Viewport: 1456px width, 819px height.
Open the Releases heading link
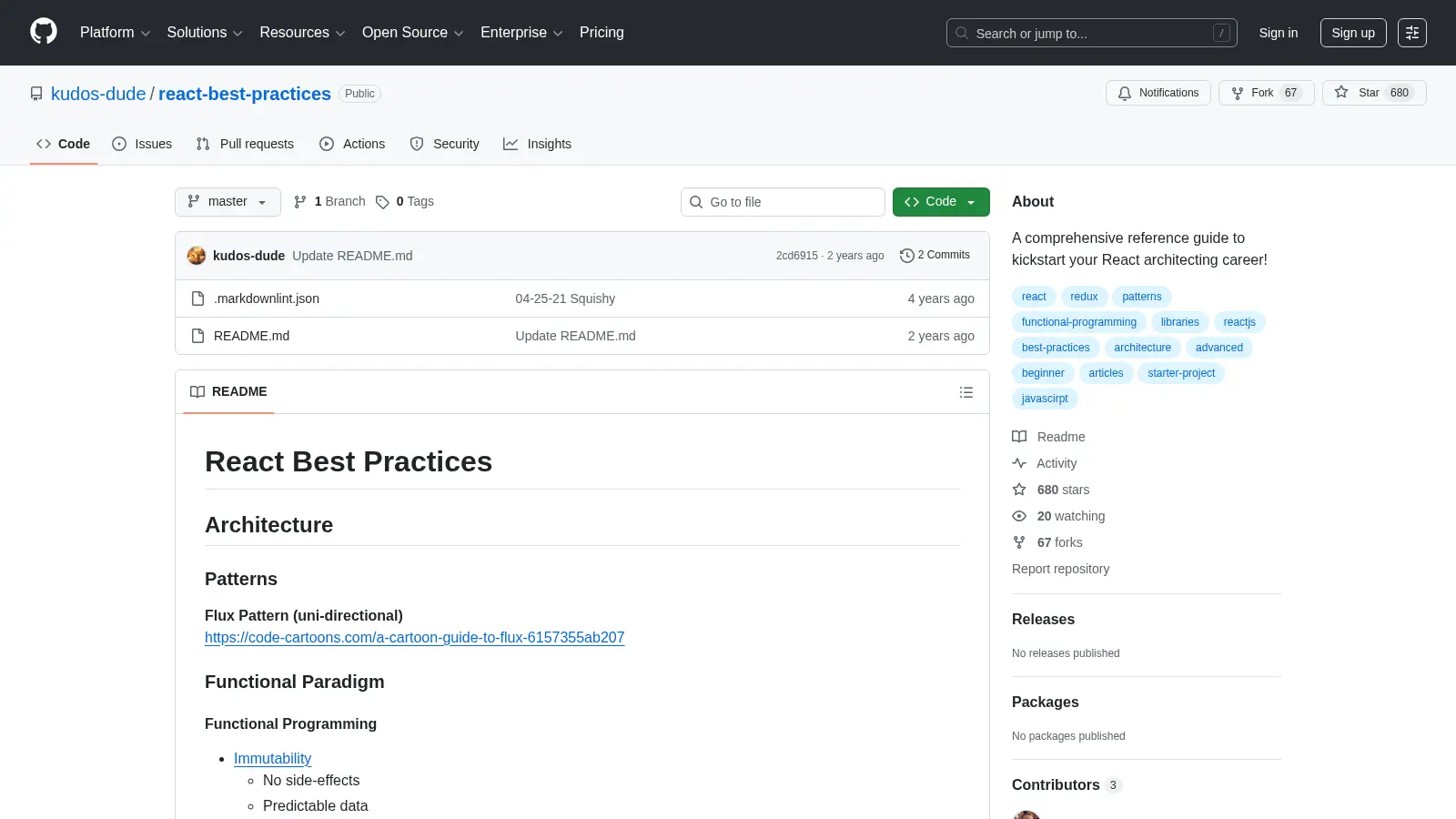[1043, 620]
